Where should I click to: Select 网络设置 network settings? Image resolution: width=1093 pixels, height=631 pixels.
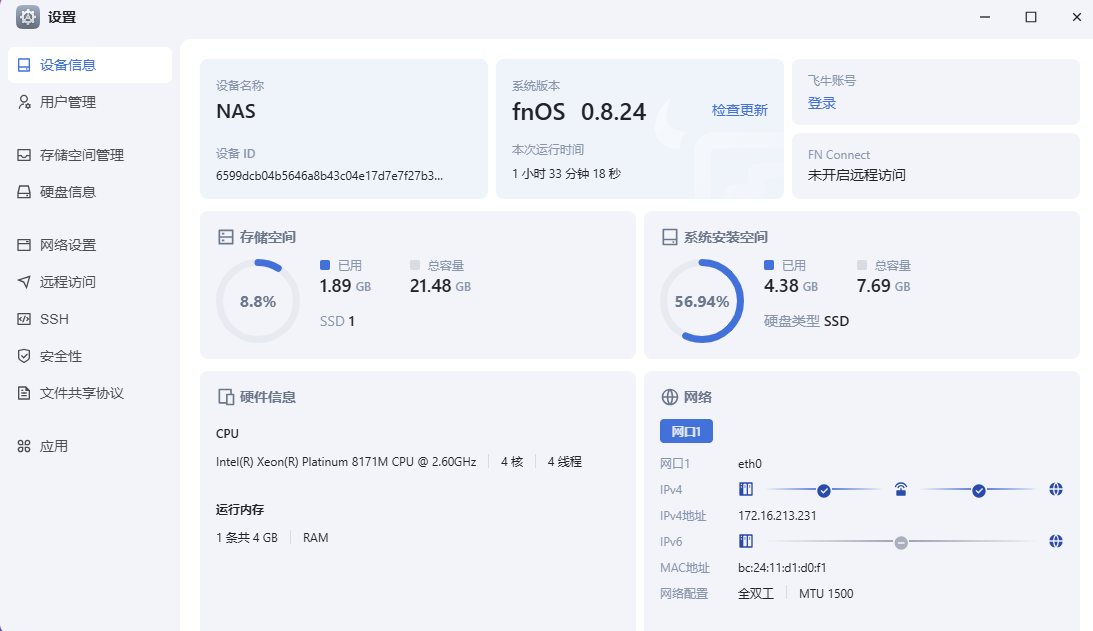pyautogui.click(x=68, y=245)
